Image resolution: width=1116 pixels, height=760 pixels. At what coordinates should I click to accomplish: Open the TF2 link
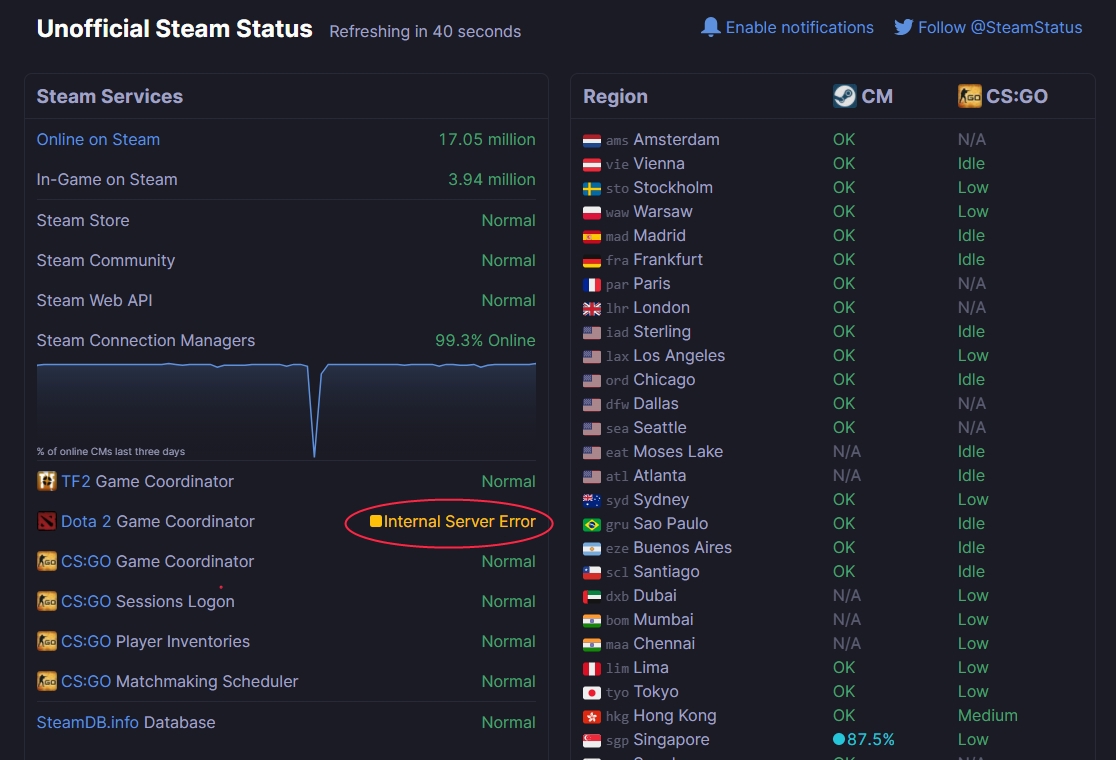76,481
